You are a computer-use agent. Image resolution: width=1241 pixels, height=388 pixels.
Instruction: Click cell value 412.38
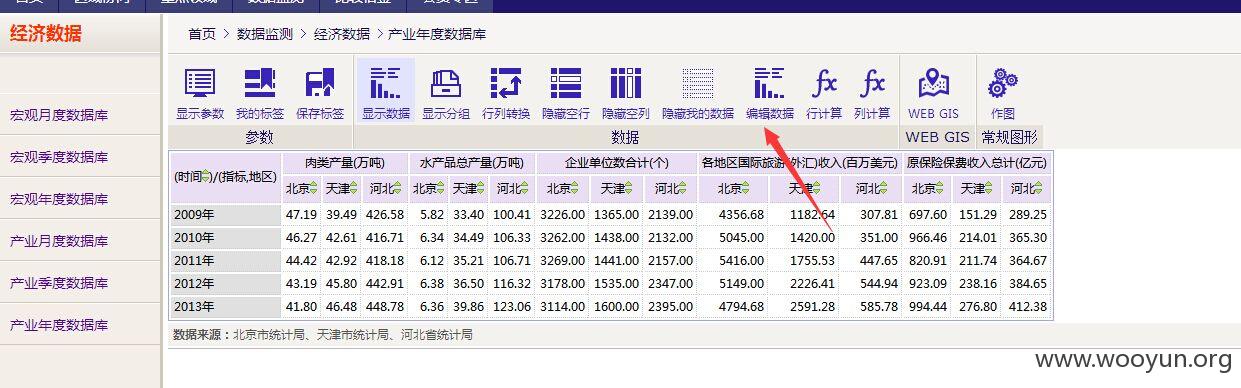pos(1028,306)
